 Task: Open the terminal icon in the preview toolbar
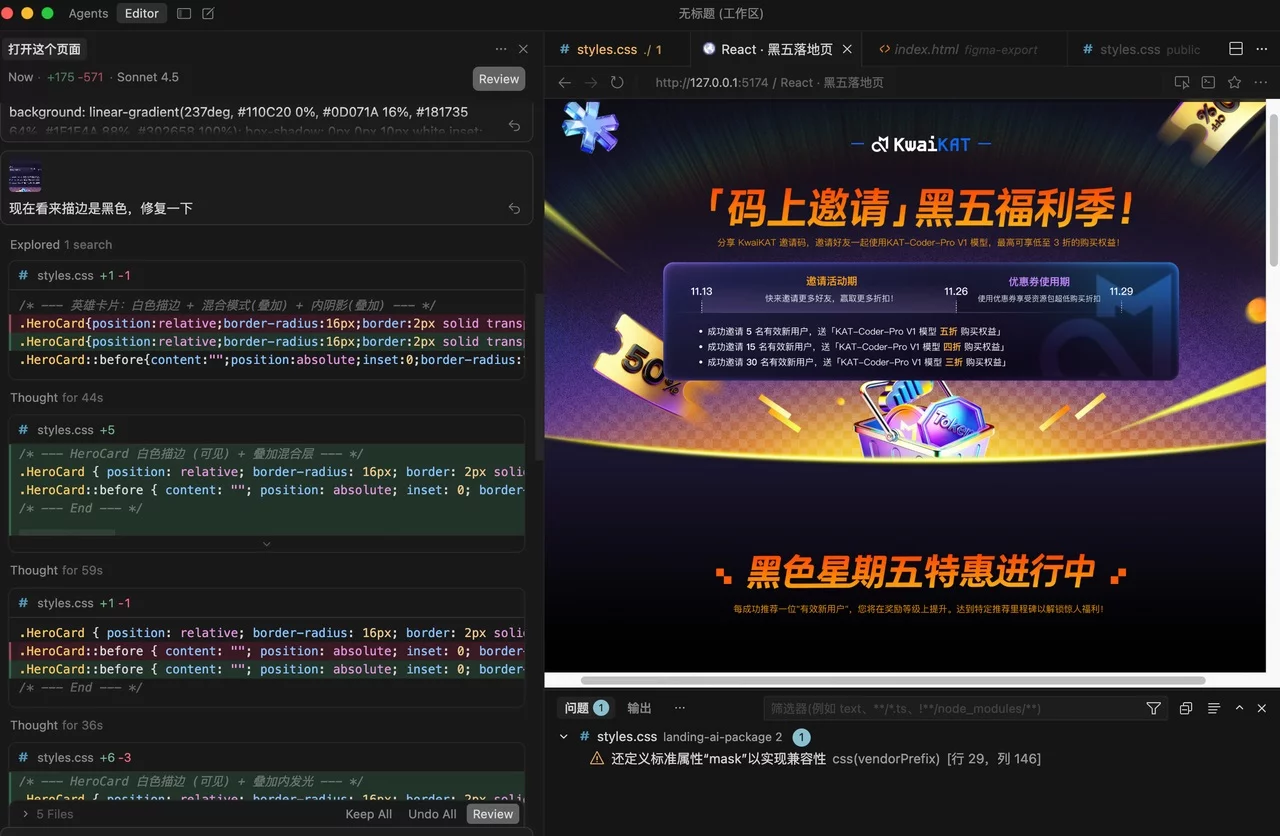pyautogui.click(x=1208, y=82)
